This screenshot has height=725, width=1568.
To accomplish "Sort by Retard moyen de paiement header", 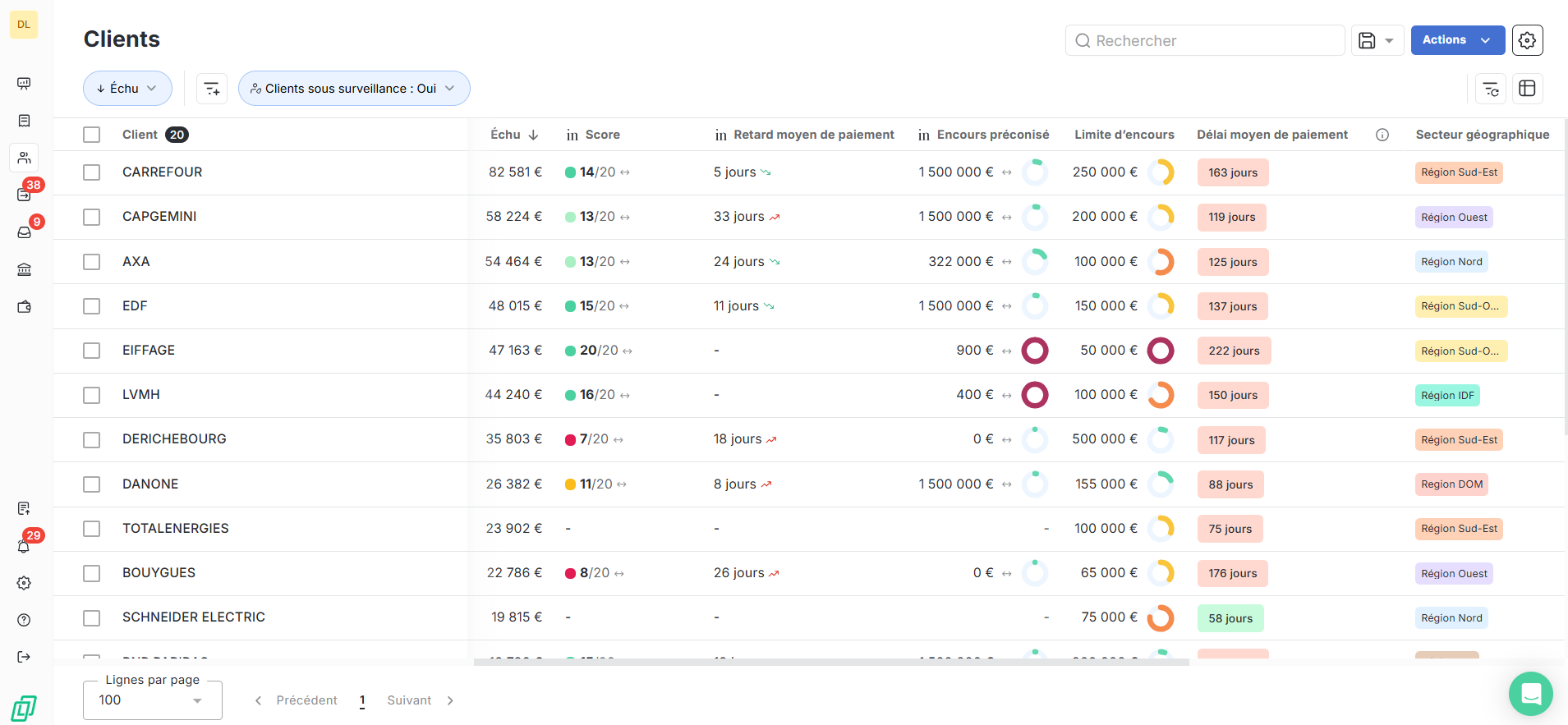I will click(814, 135).
